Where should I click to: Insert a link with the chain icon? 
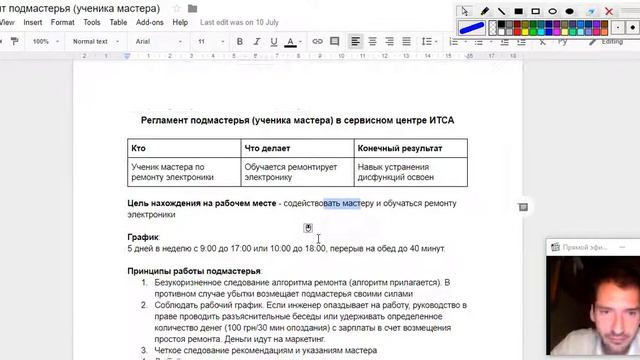click(x=317, y=41)
